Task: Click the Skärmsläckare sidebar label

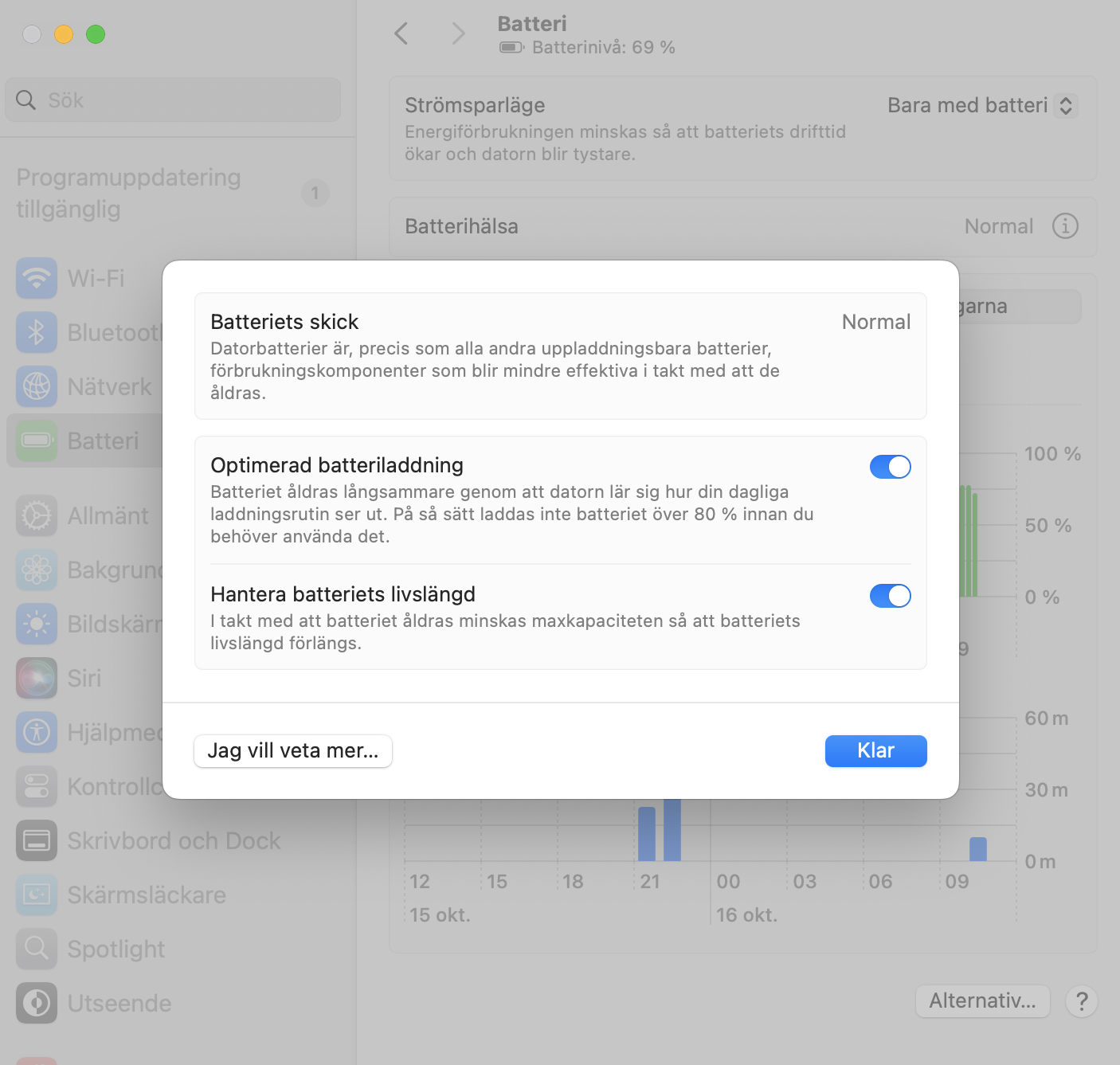Action: (x=147, y=895)
